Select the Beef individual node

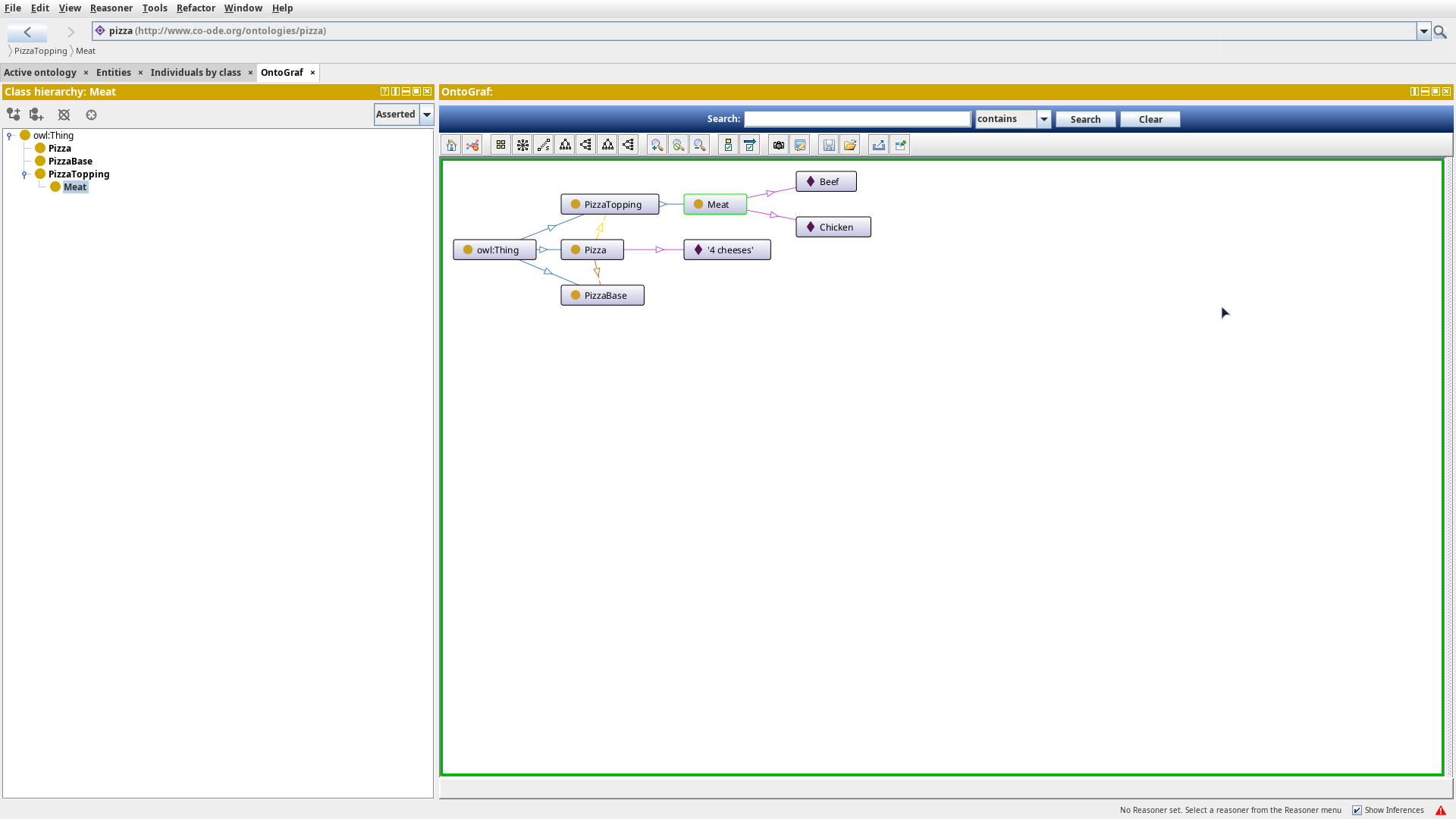tap(826, 182)
